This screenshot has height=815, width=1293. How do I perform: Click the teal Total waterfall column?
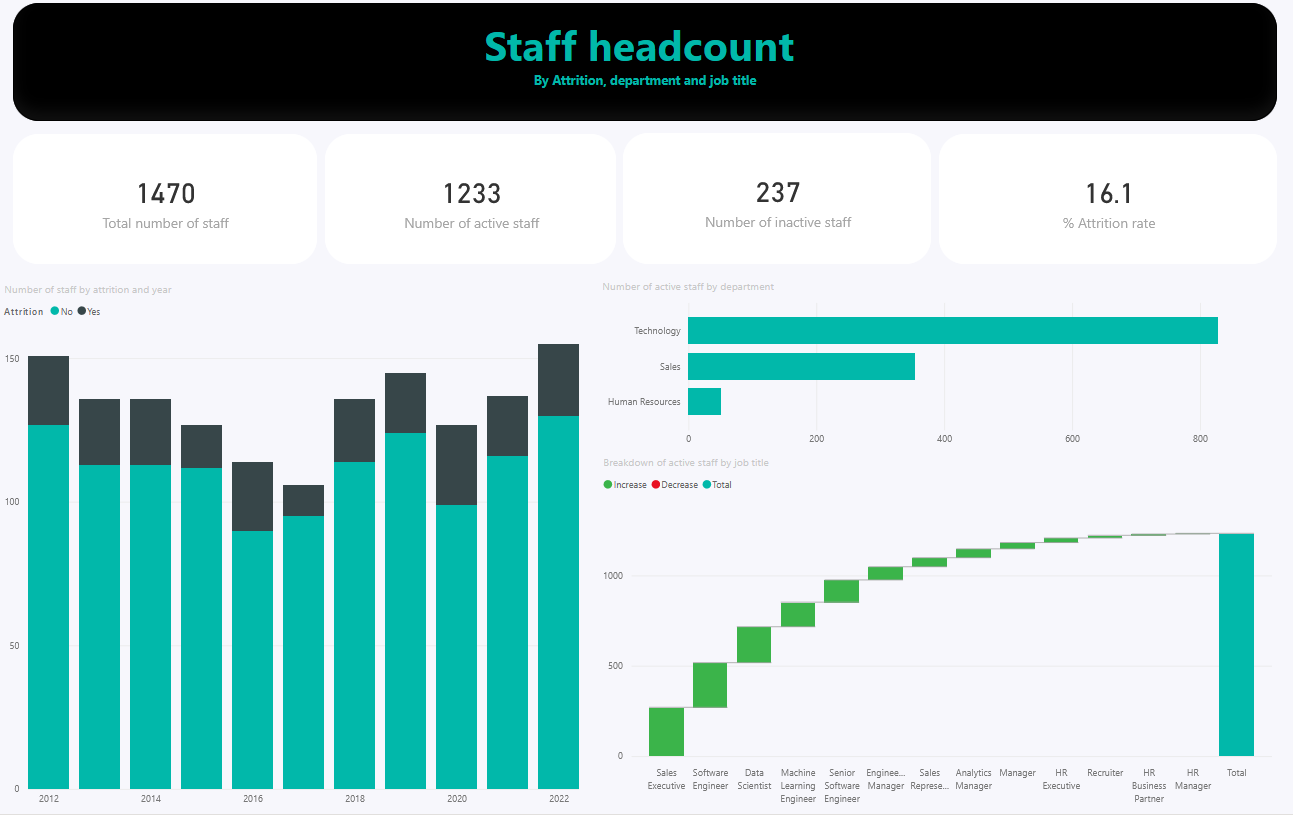(x=1236, y=644)
